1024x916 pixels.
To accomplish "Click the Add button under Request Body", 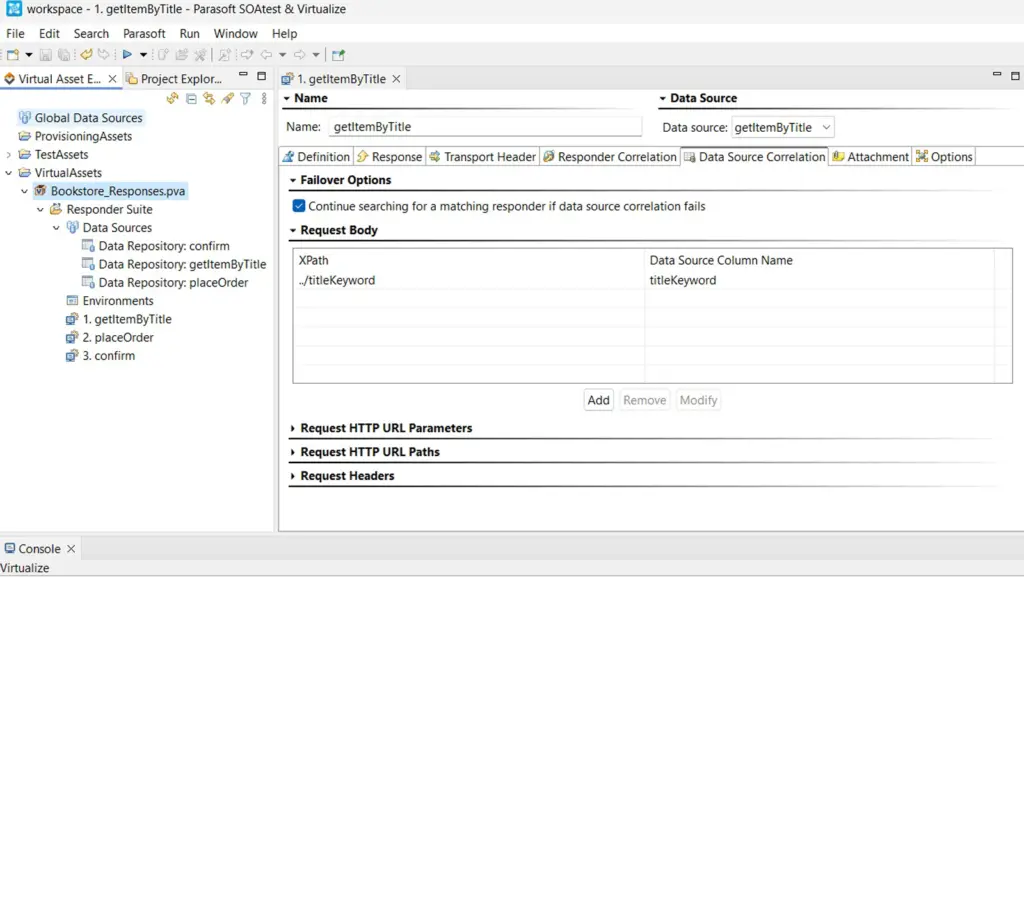I will (598, 400).
